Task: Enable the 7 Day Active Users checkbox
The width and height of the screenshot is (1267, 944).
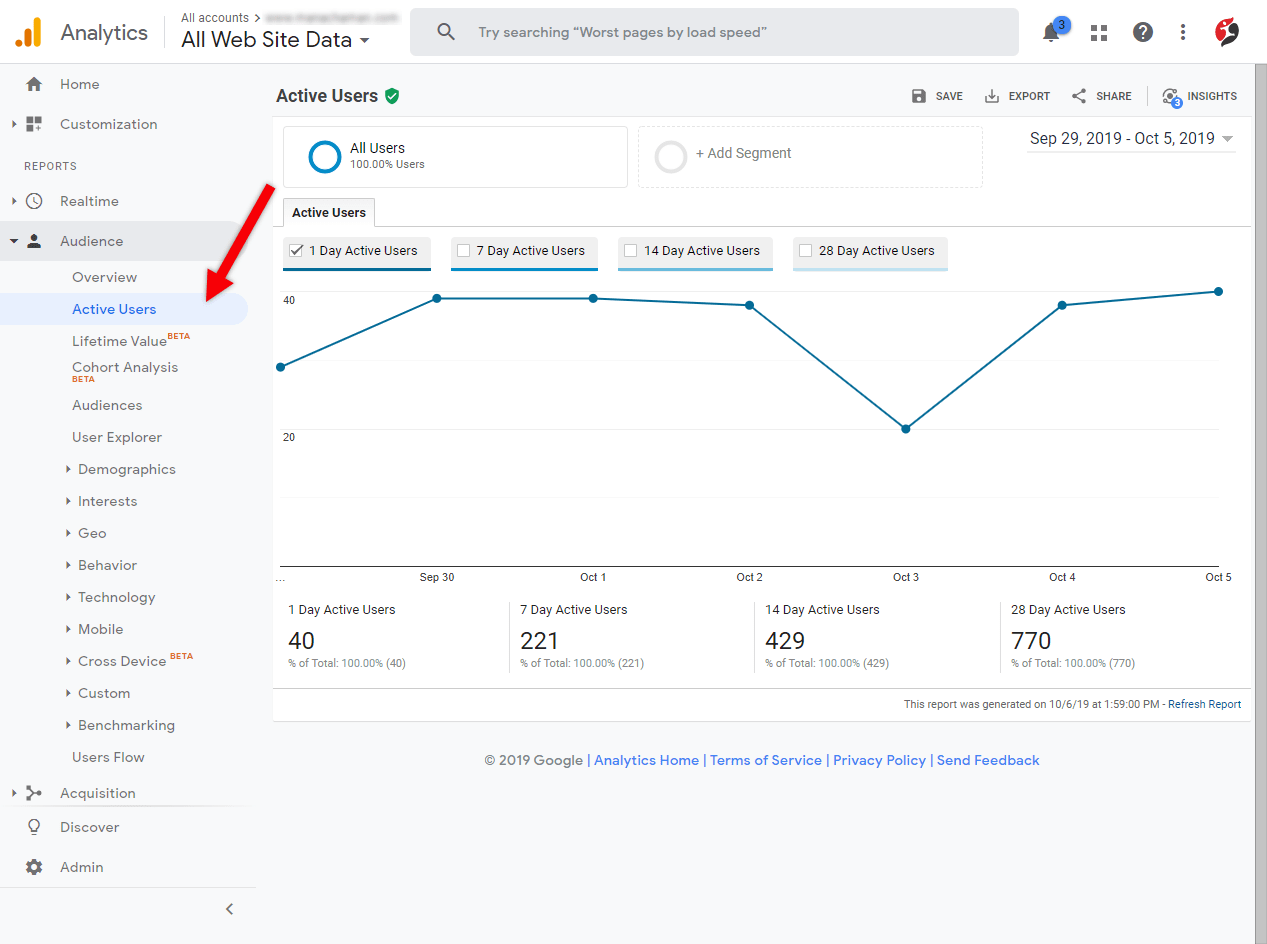Action: point(462,250)
